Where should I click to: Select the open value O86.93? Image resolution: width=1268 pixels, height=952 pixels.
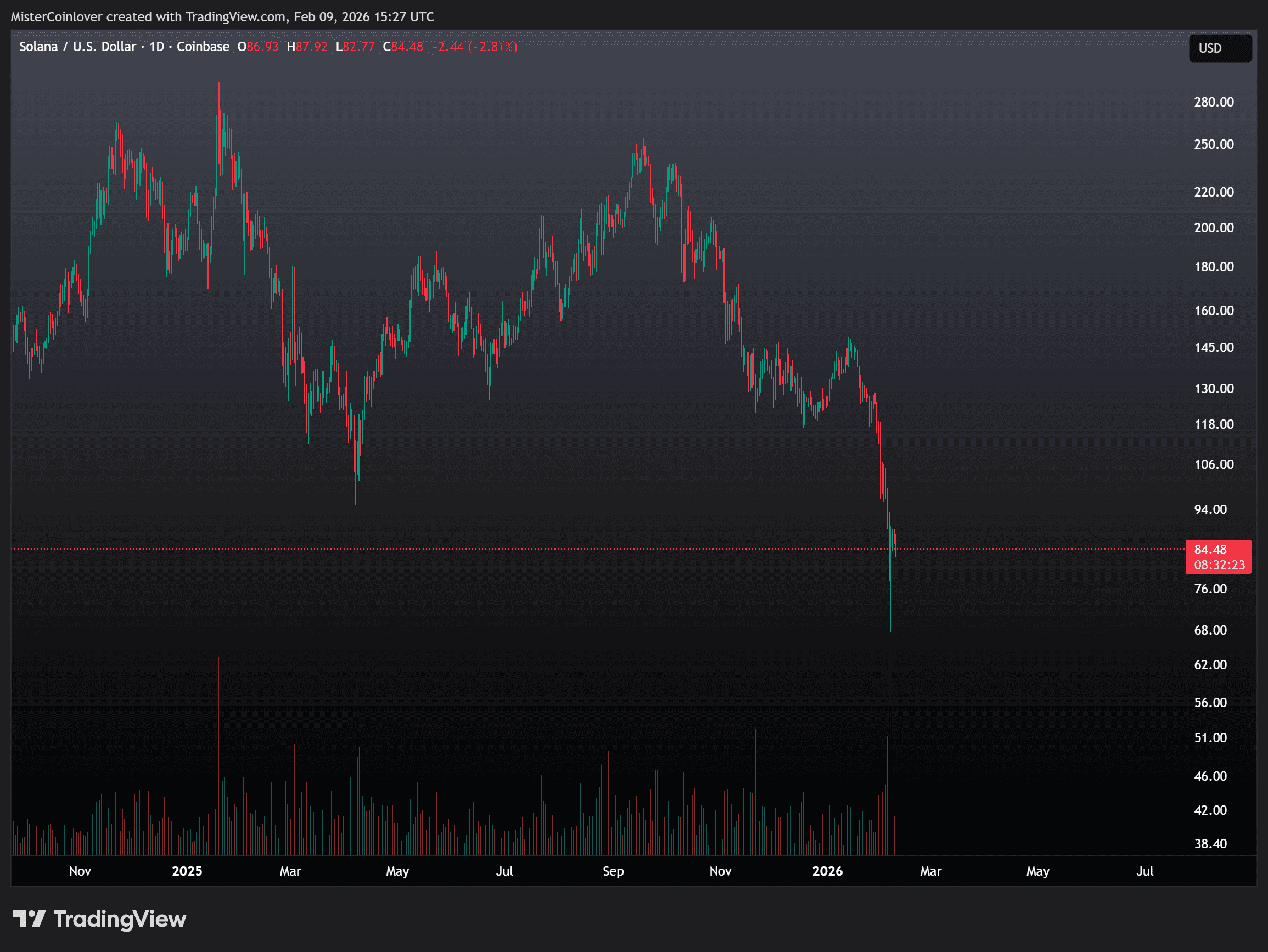[258, 47]
